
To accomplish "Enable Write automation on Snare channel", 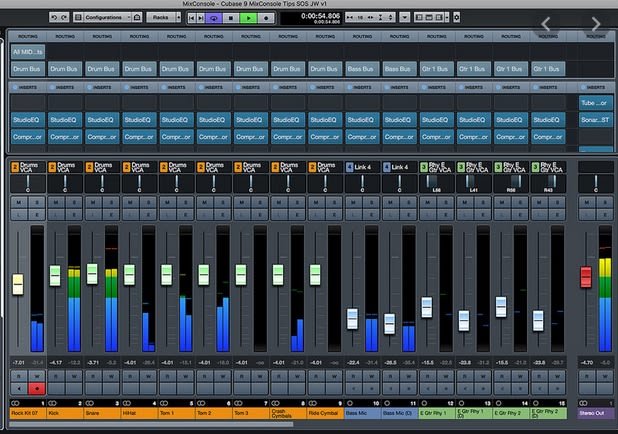I will [x=112, y=376].
